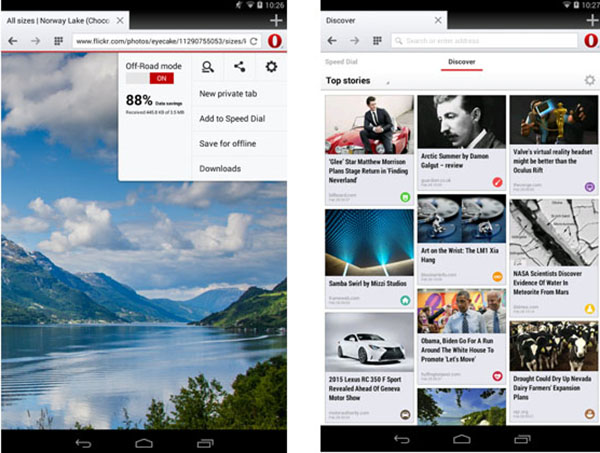Open a new tab in the Discover window
The width and height of the screenshot is (600, 453).
(593, 20)
